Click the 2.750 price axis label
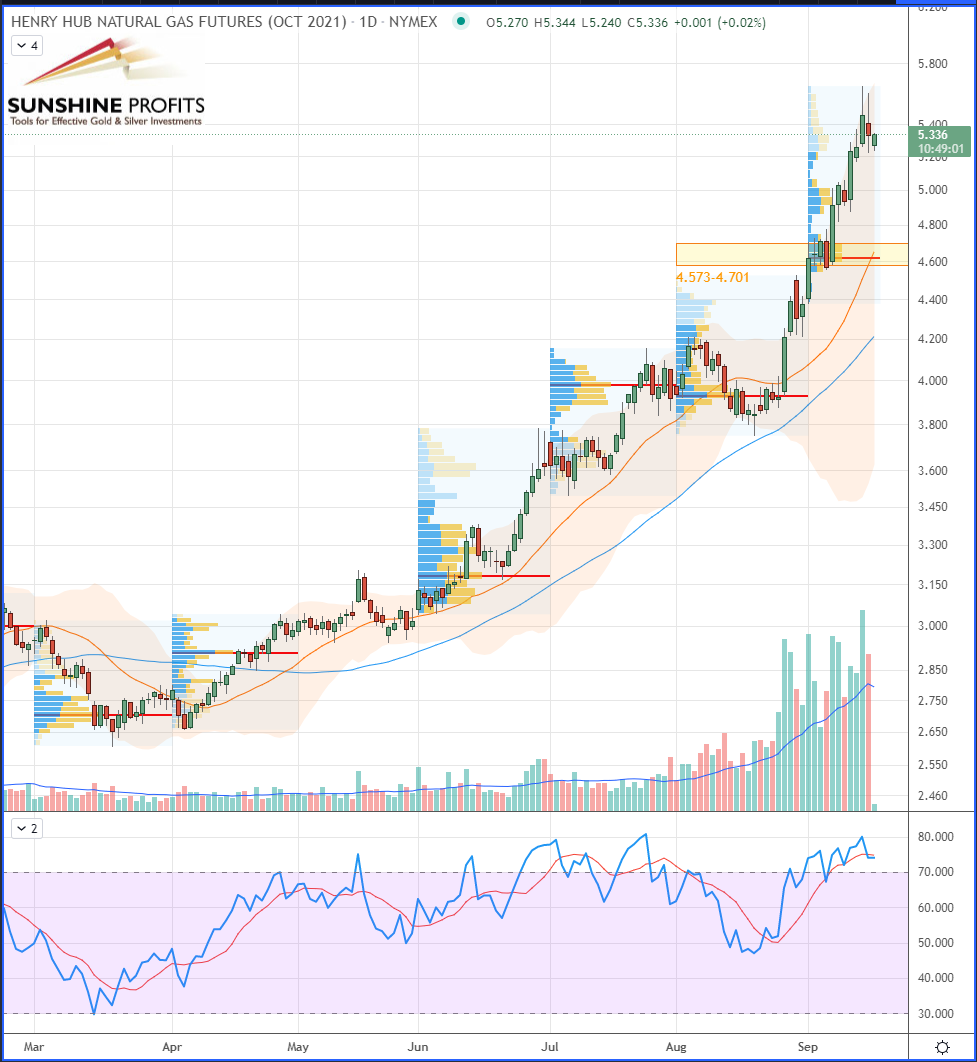This screenshot has height=1062, width=977. [x=932, y=701]
